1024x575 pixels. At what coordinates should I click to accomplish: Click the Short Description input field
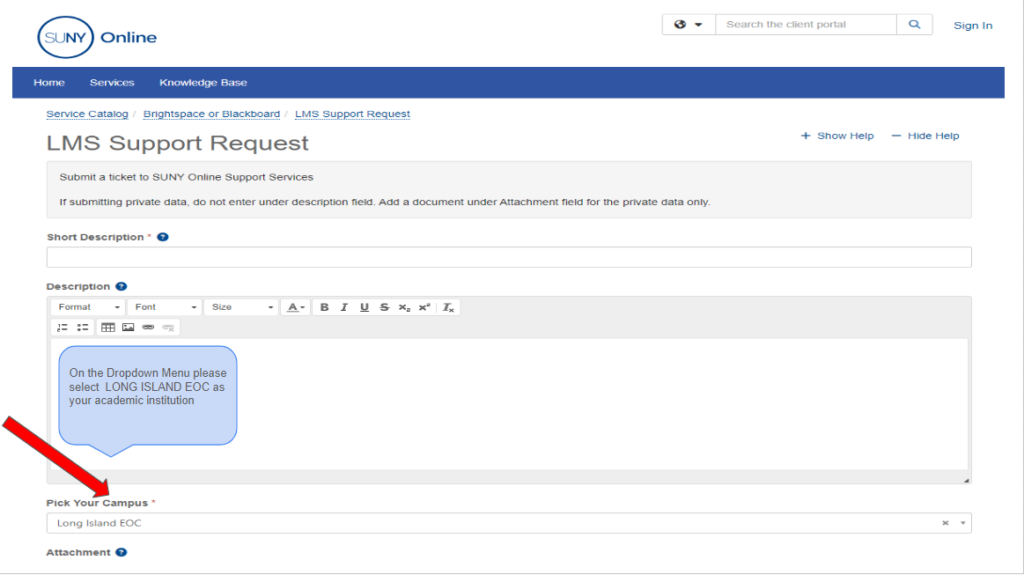click(x=509, y=257)
